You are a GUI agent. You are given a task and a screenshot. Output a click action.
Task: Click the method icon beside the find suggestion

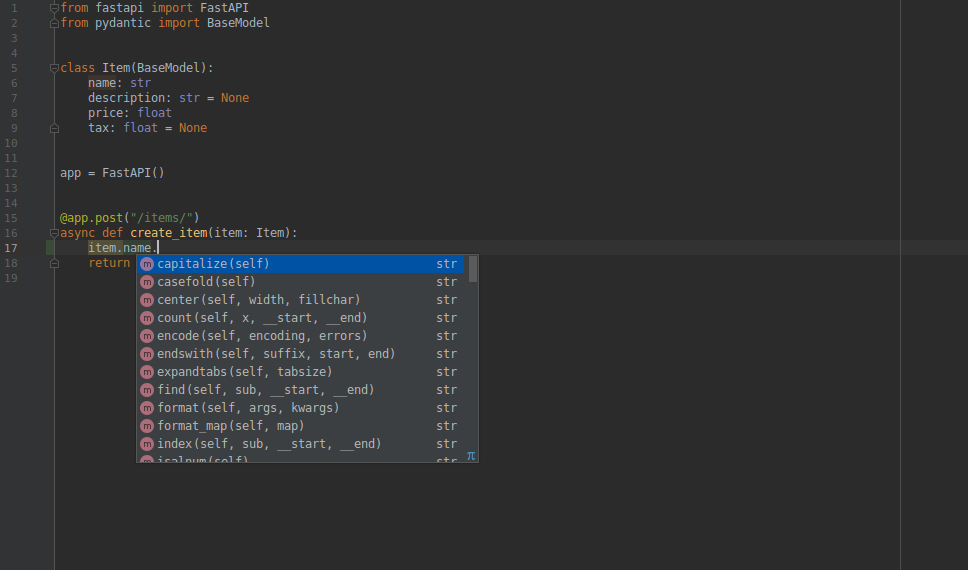[147, 390]
